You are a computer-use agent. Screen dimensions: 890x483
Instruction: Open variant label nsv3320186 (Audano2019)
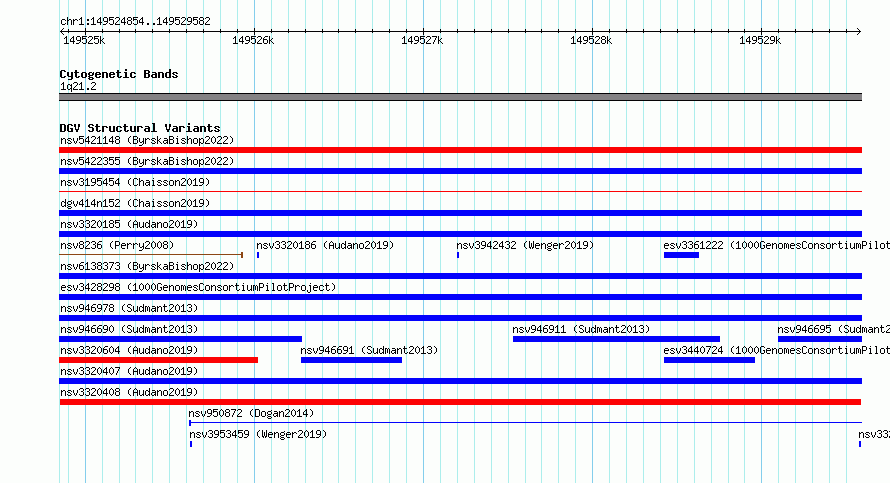[x=325, y=245]
